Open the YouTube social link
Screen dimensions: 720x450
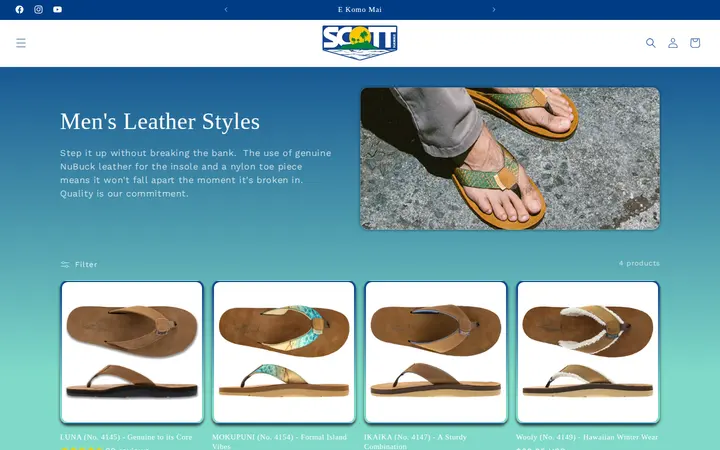(x=57, y=9)
